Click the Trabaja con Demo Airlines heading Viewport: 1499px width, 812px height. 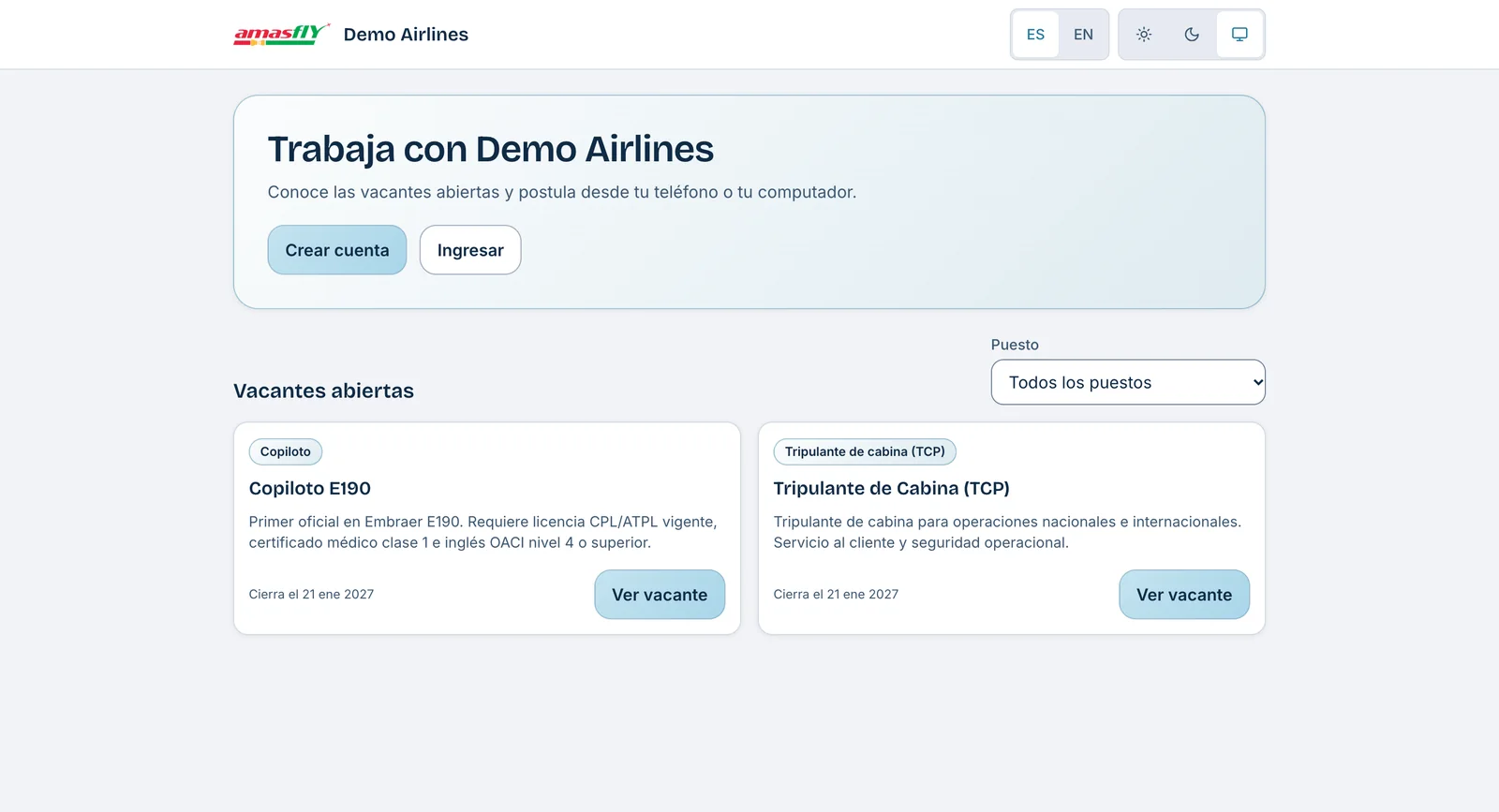491,149
